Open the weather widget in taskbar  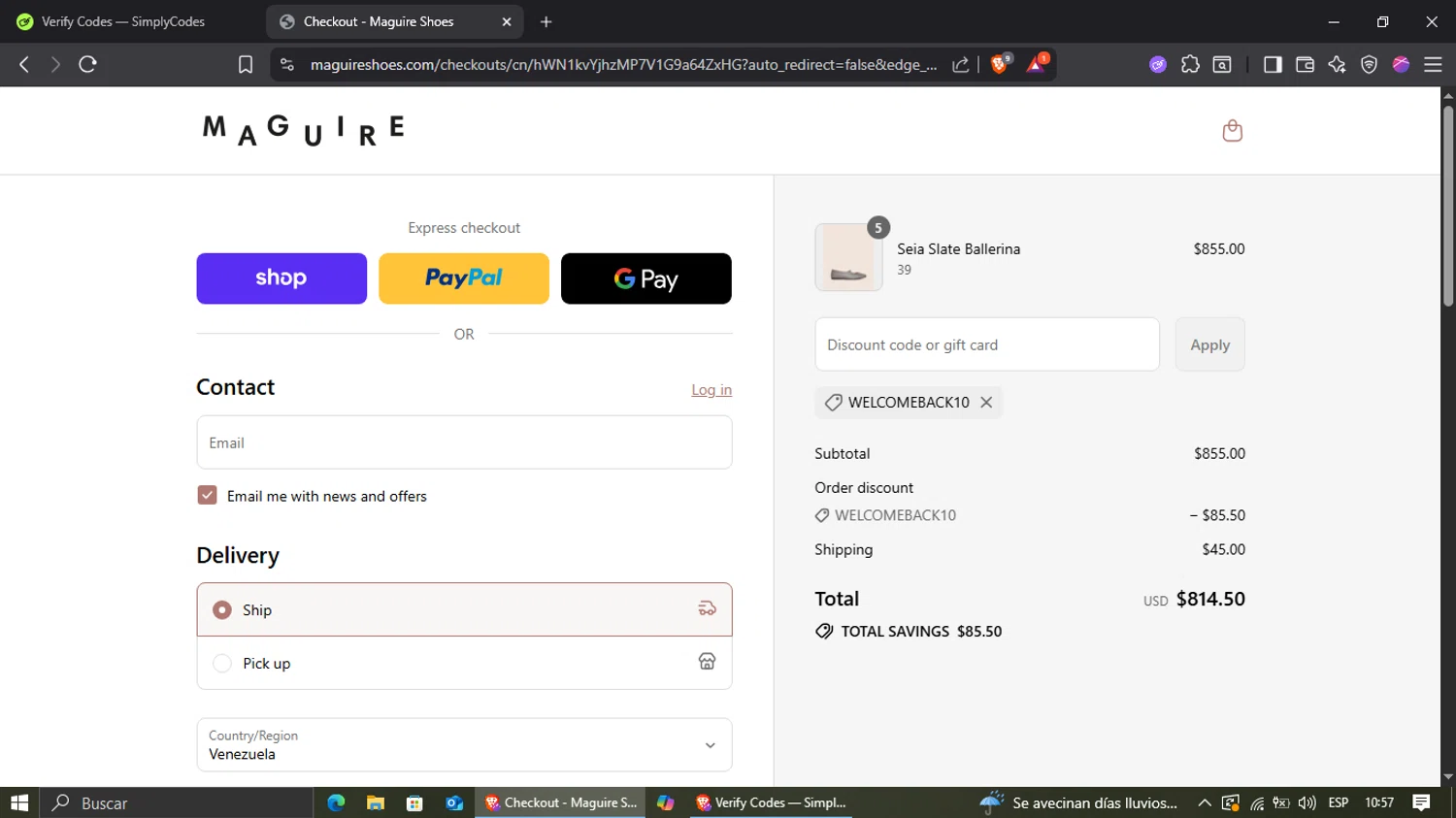pos(1077,802)
